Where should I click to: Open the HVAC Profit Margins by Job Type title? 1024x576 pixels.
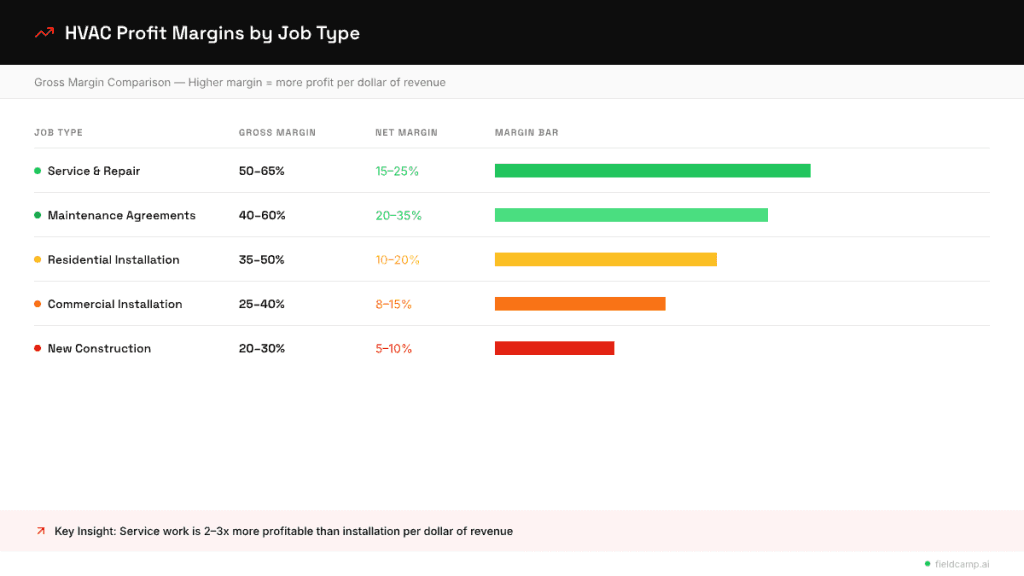[x=212, y=32]
